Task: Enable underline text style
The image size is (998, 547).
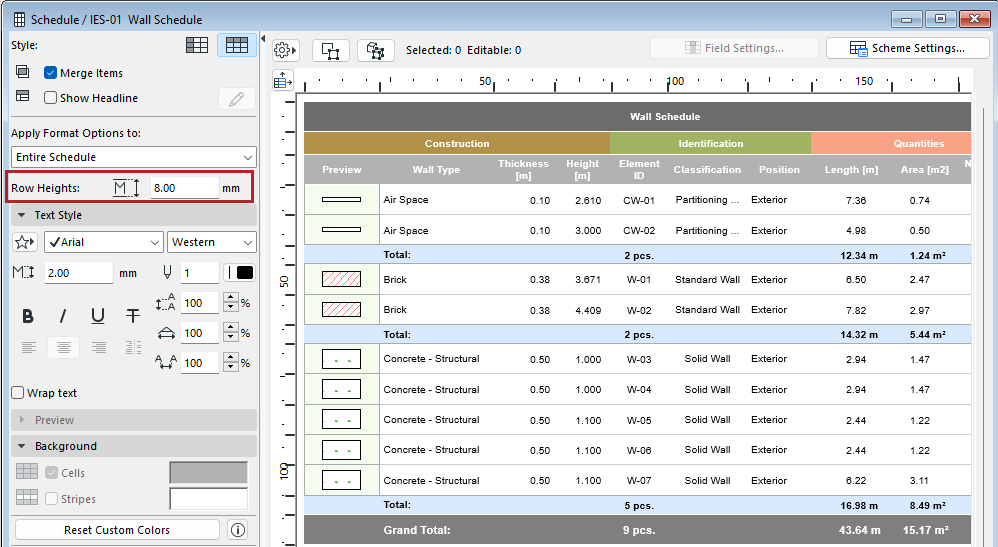Action: coord(98,316)
